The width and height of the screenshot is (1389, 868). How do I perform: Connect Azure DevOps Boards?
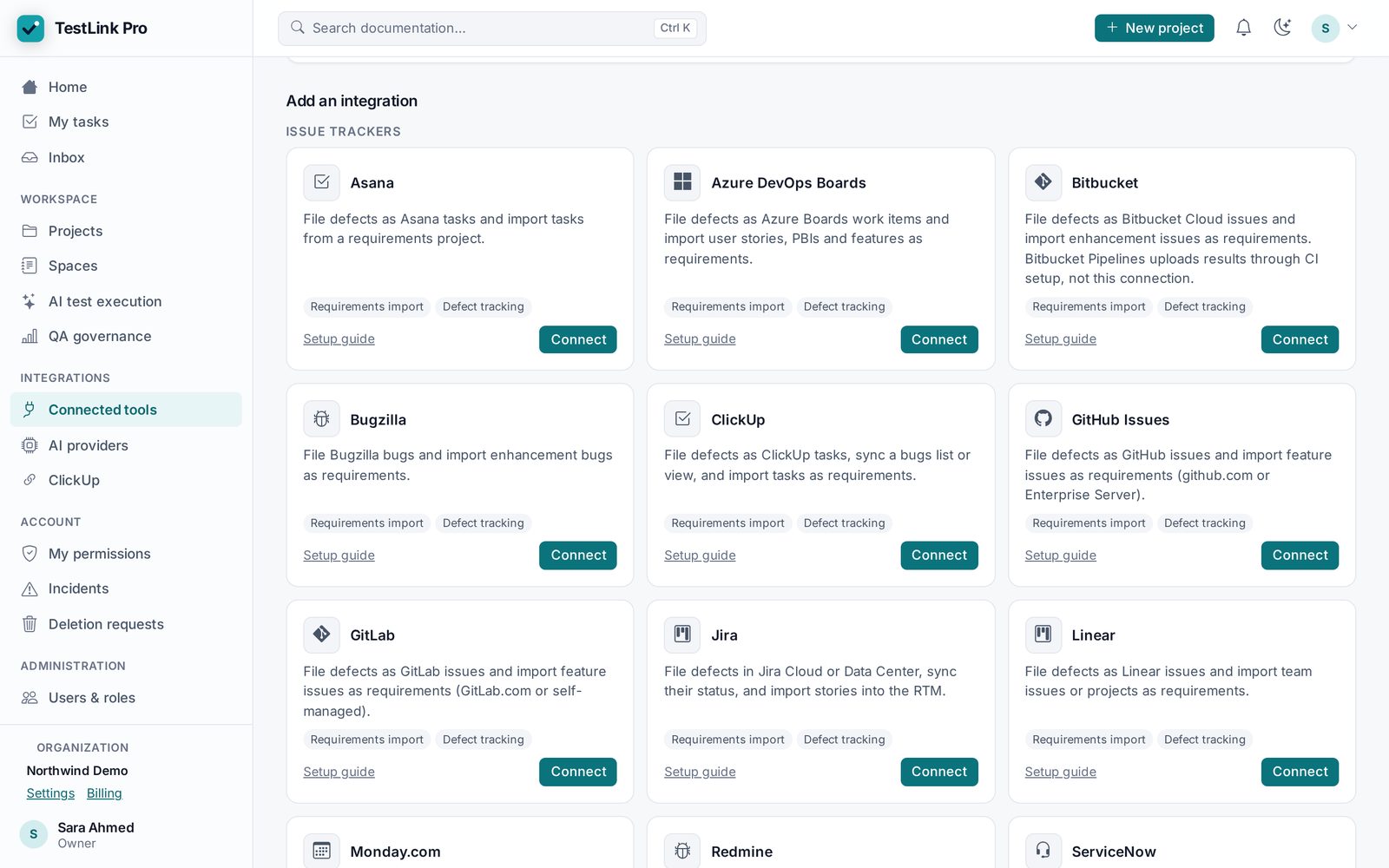coord(939,339)
